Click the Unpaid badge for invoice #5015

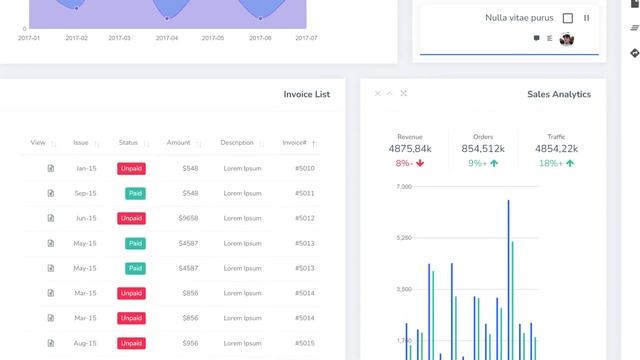[131, 343]
